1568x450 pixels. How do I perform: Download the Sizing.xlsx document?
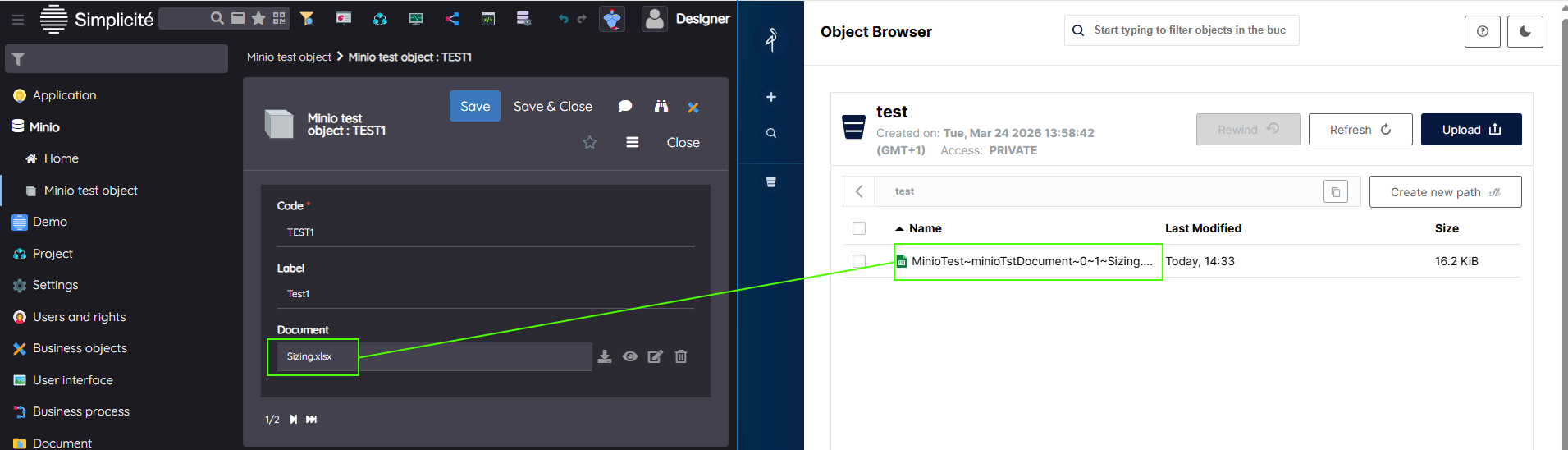tap(605, 356)
